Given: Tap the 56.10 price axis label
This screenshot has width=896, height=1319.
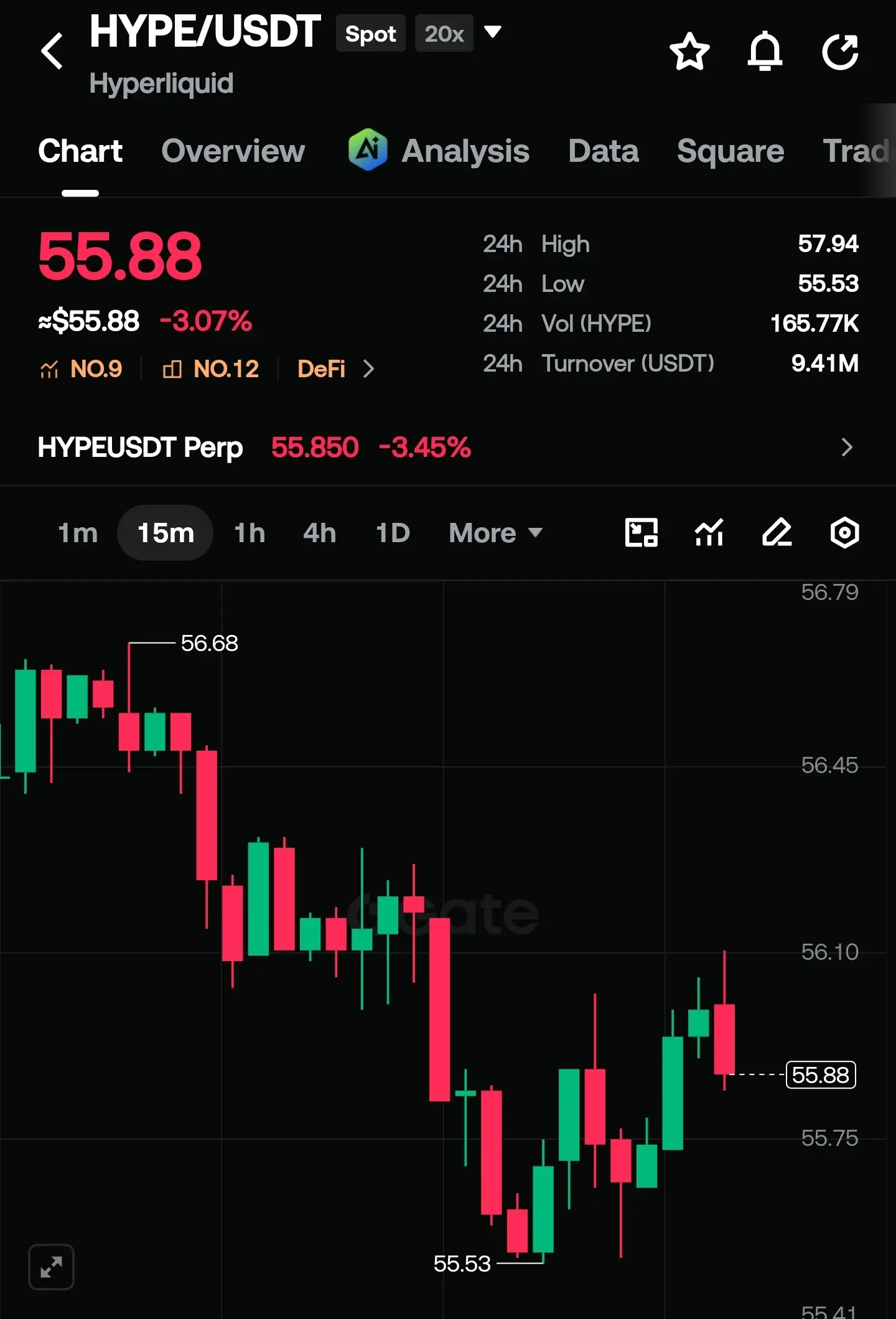Looking at the screenshot, I should pos(829,952).
